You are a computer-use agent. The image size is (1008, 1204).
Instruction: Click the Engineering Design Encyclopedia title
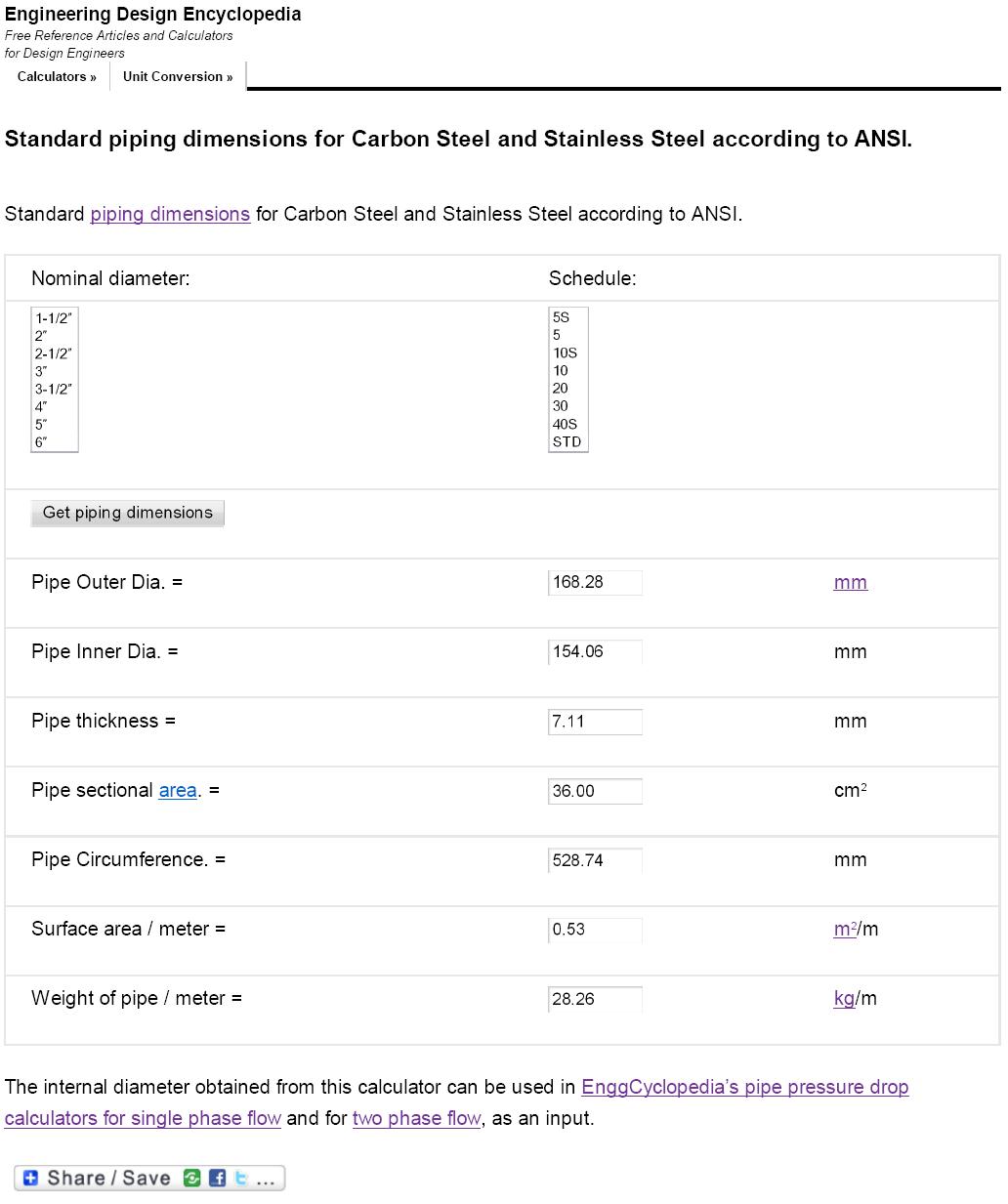tap(153, 15)
